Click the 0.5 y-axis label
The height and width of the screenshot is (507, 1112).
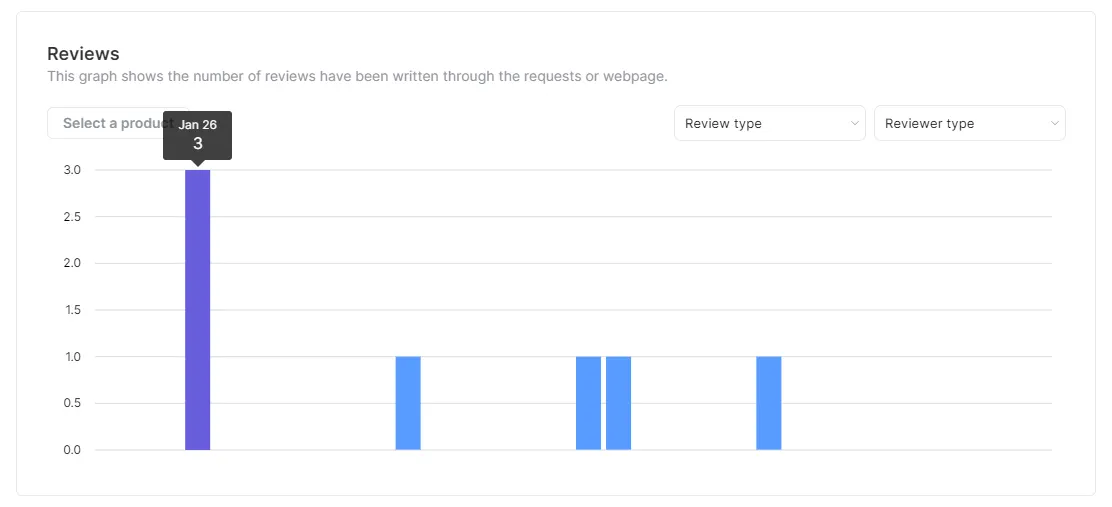tap(72, 403)
